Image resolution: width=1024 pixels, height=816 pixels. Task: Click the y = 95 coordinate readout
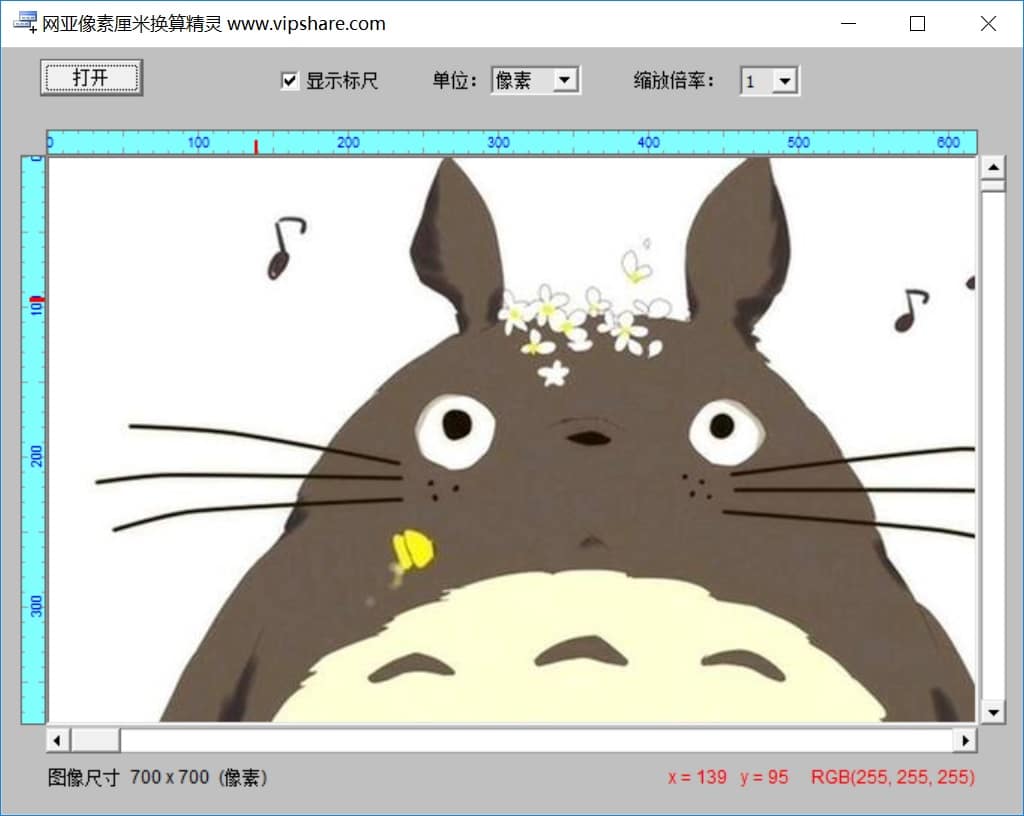[x=764, y=777]
